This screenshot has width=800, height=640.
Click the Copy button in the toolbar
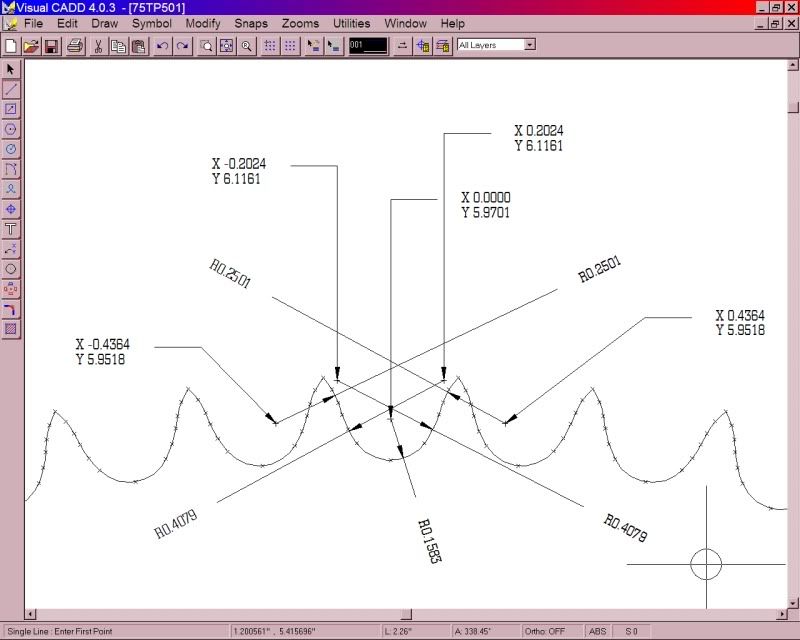[x=118, y=45]
